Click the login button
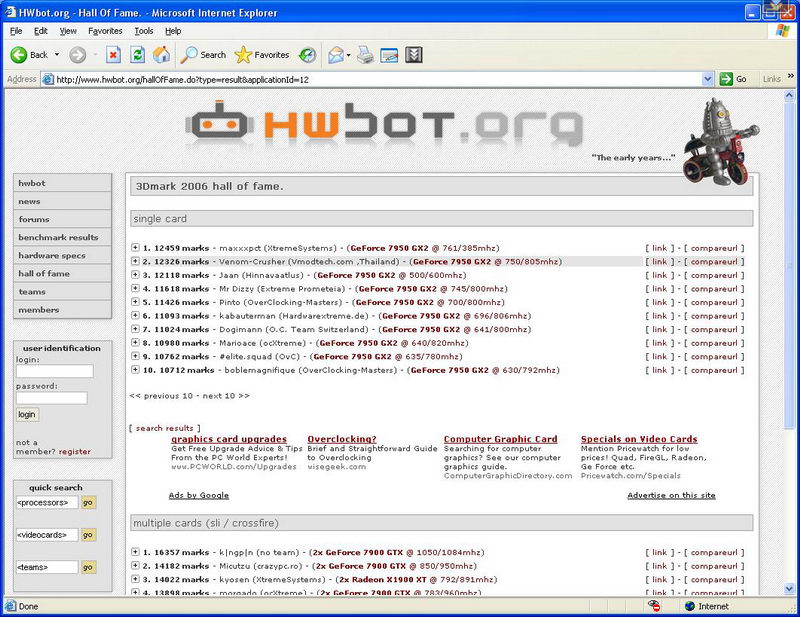The image size is (800, 617). (x=27, y=414)
